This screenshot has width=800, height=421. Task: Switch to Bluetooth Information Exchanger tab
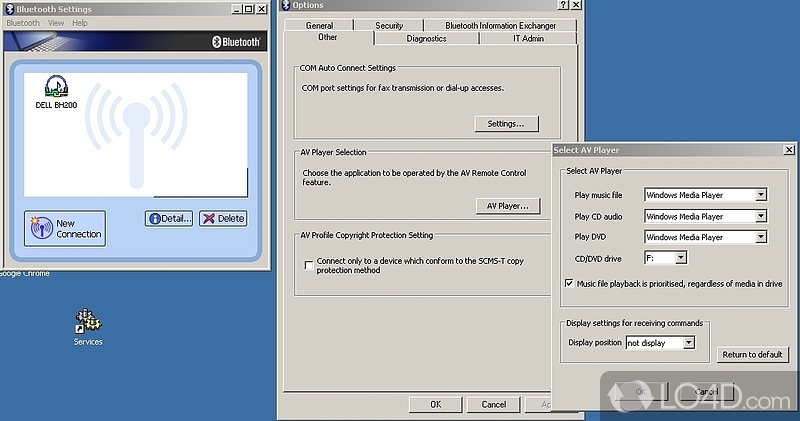pos(501,25)
